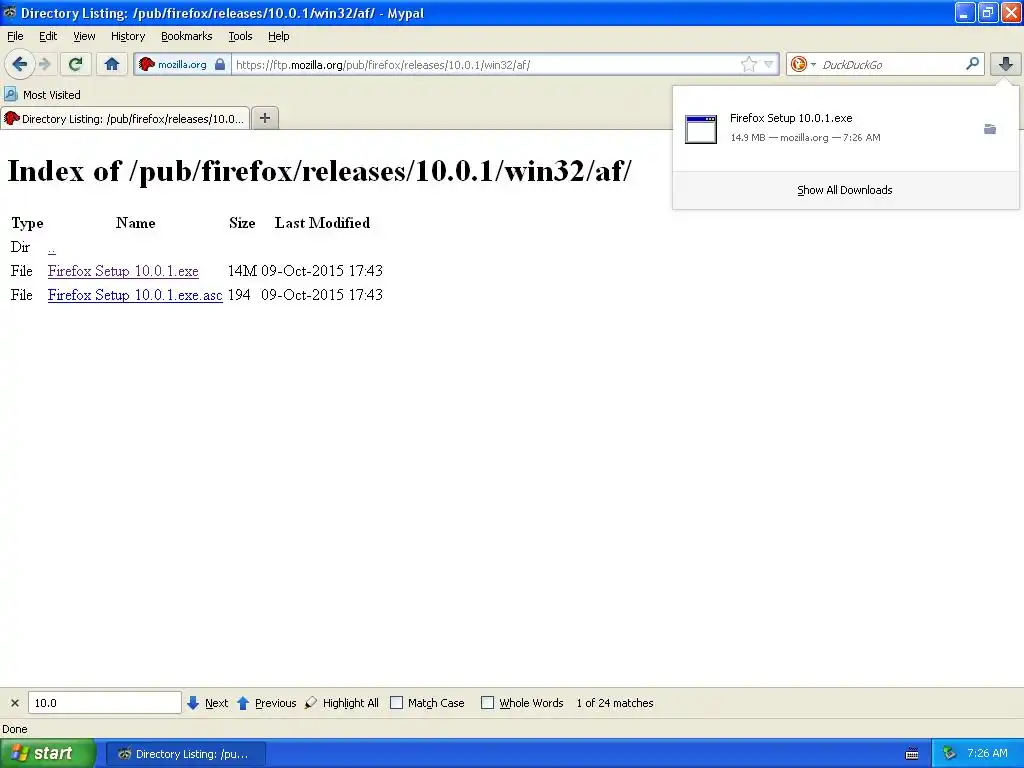Open the Help menu

[279, 36]
